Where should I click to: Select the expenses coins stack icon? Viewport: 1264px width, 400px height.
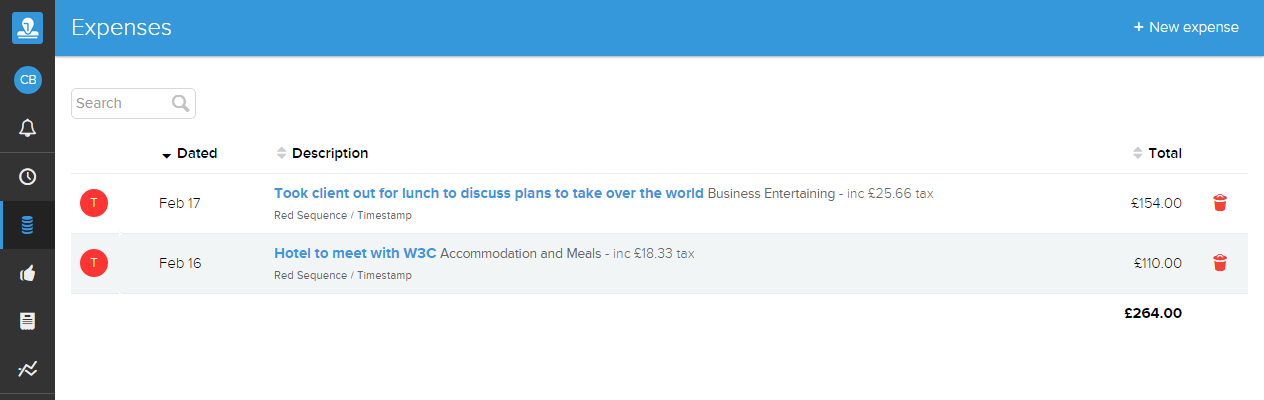tap(27, 225)
